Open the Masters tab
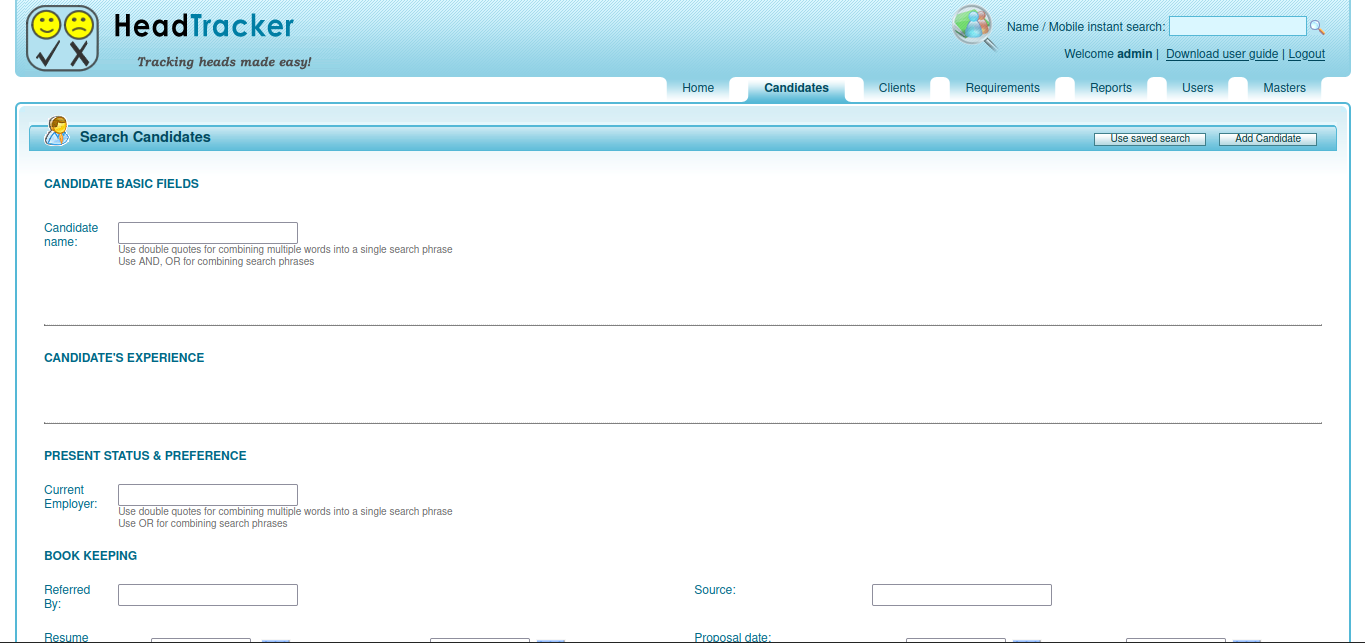The height and width of the screenshot is (643, 1365). coord(1284,88)
